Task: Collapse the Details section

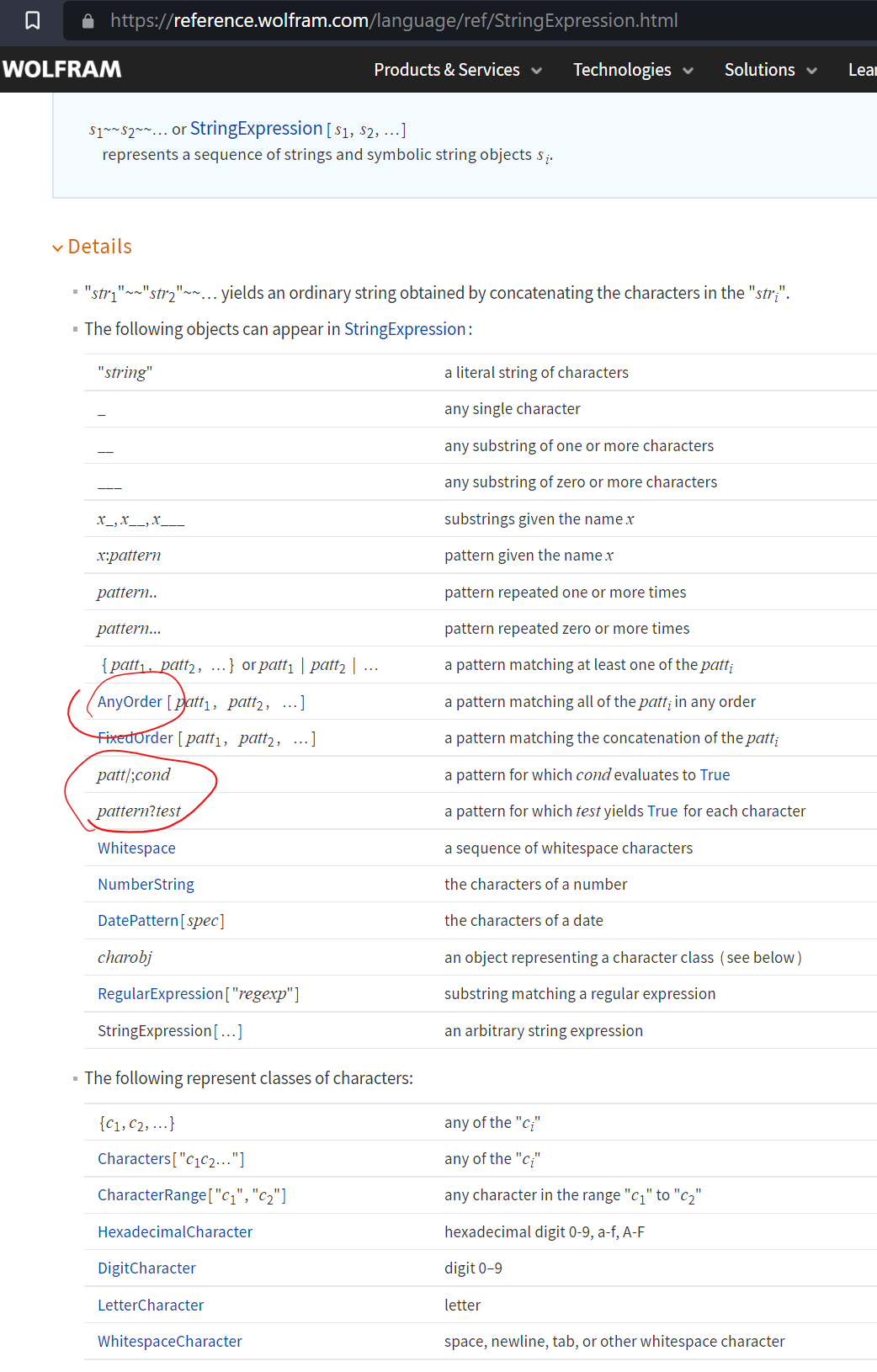Action: coord(92,247)
